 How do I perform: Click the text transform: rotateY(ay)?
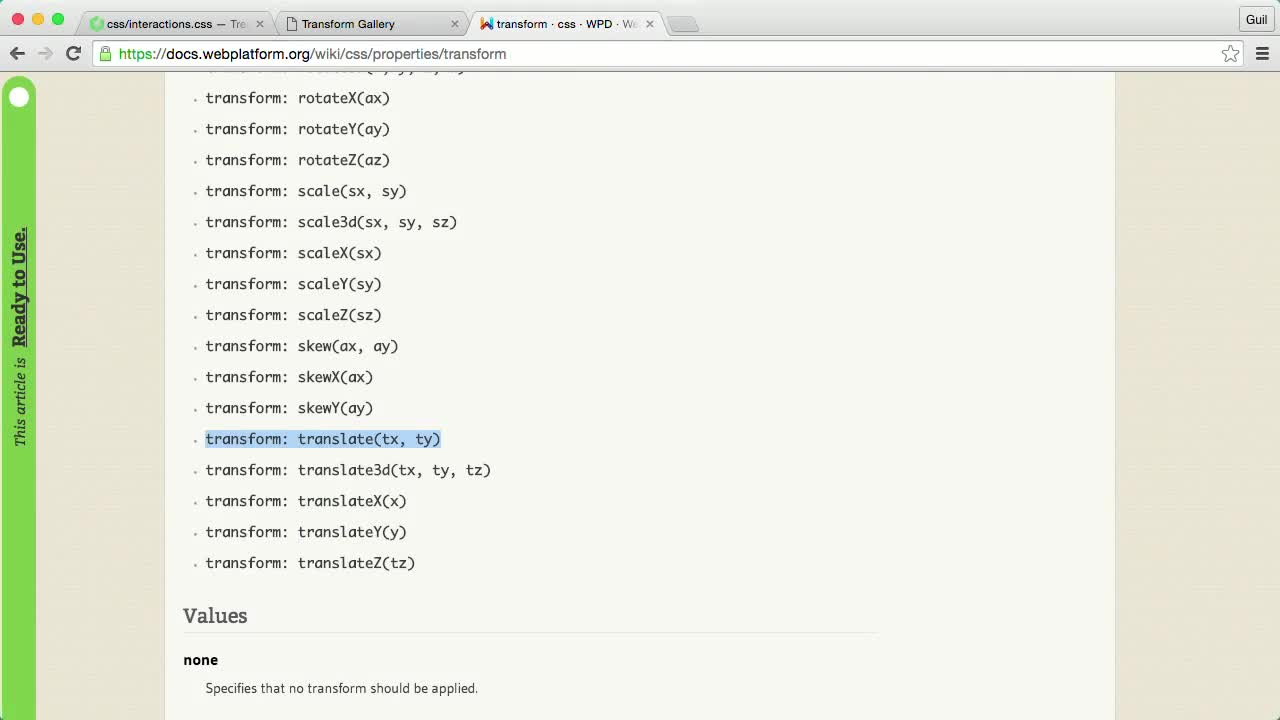(298, 129)
